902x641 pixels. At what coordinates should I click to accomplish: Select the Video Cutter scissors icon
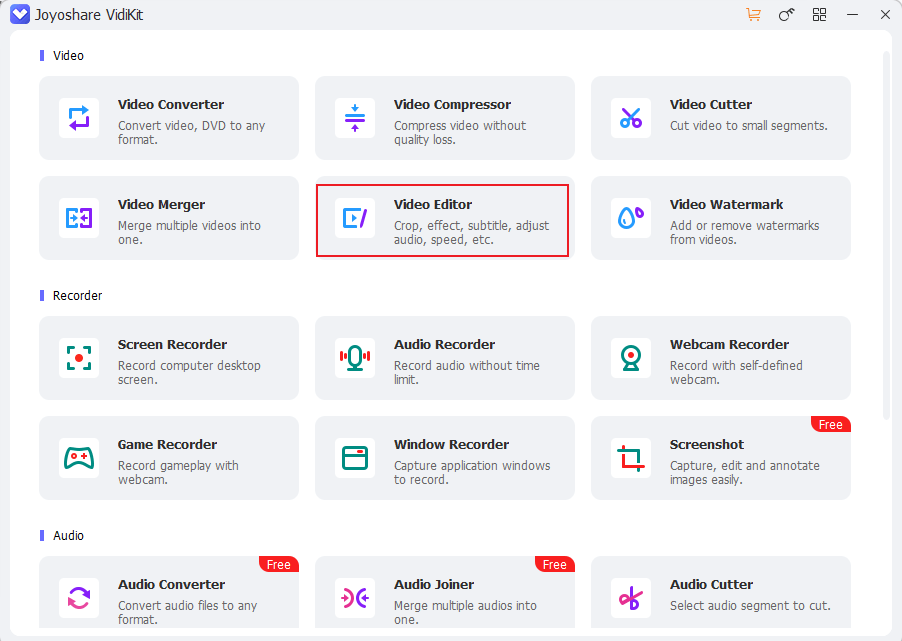(631, 118)
